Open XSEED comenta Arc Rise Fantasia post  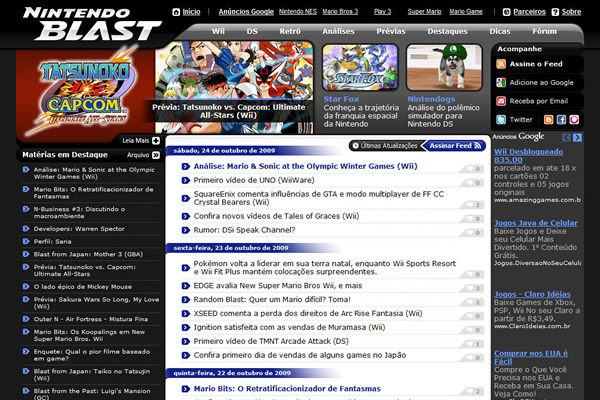[x=308, y=313]
